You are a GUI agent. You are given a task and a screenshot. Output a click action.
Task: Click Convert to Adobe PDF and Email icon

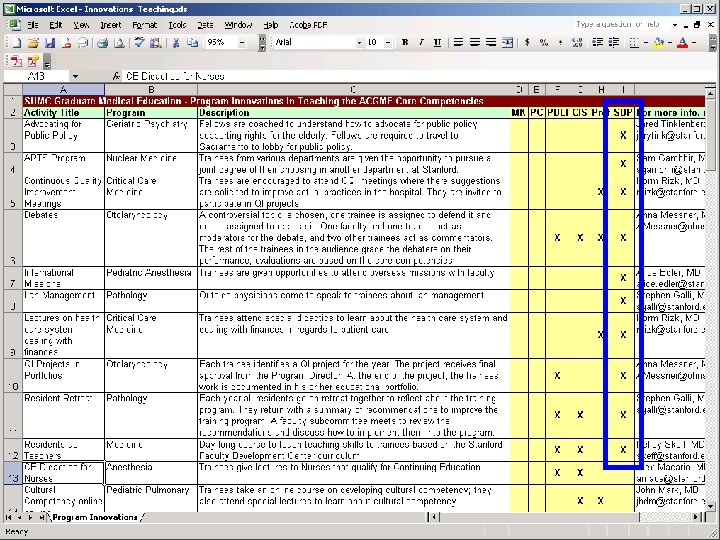[33, 61]
